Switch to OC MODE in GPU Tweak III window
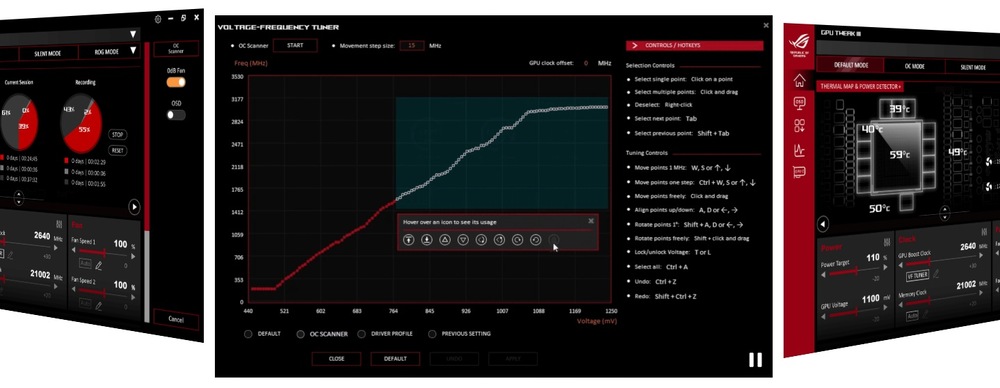The width and height of the screenshot is (1000, 388). [x=914, y=66]
